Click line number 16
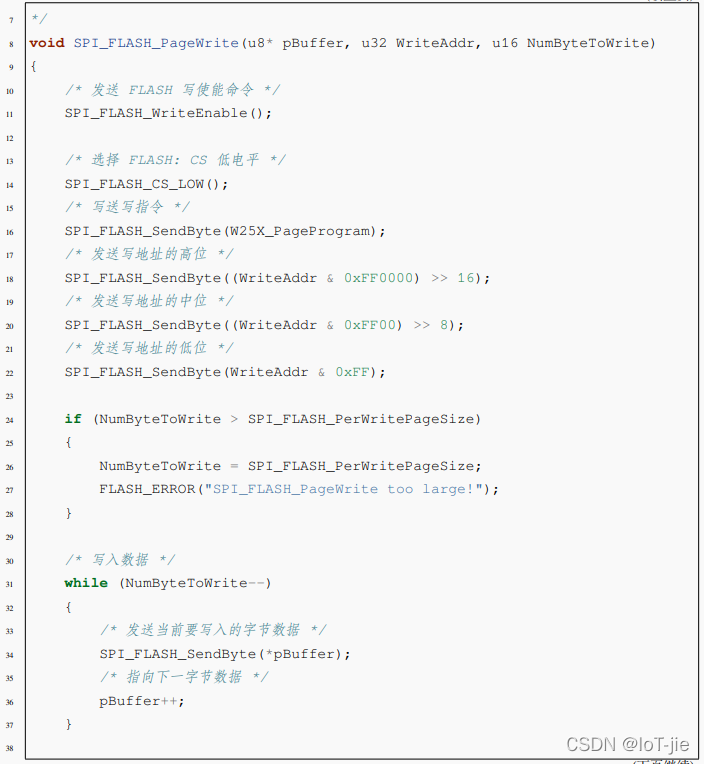Viewport: 704px width, 764px height. (x=9, y=232)
